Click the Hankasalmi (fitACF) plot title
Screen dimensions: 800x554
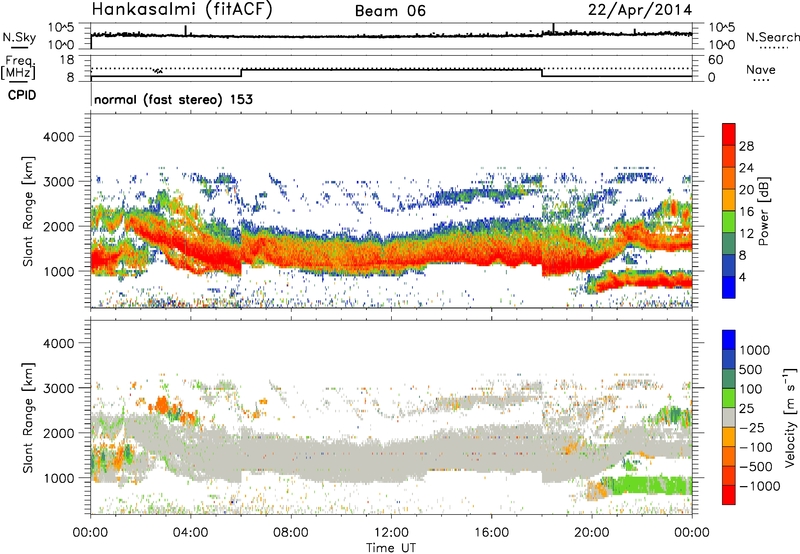(182, 10)
